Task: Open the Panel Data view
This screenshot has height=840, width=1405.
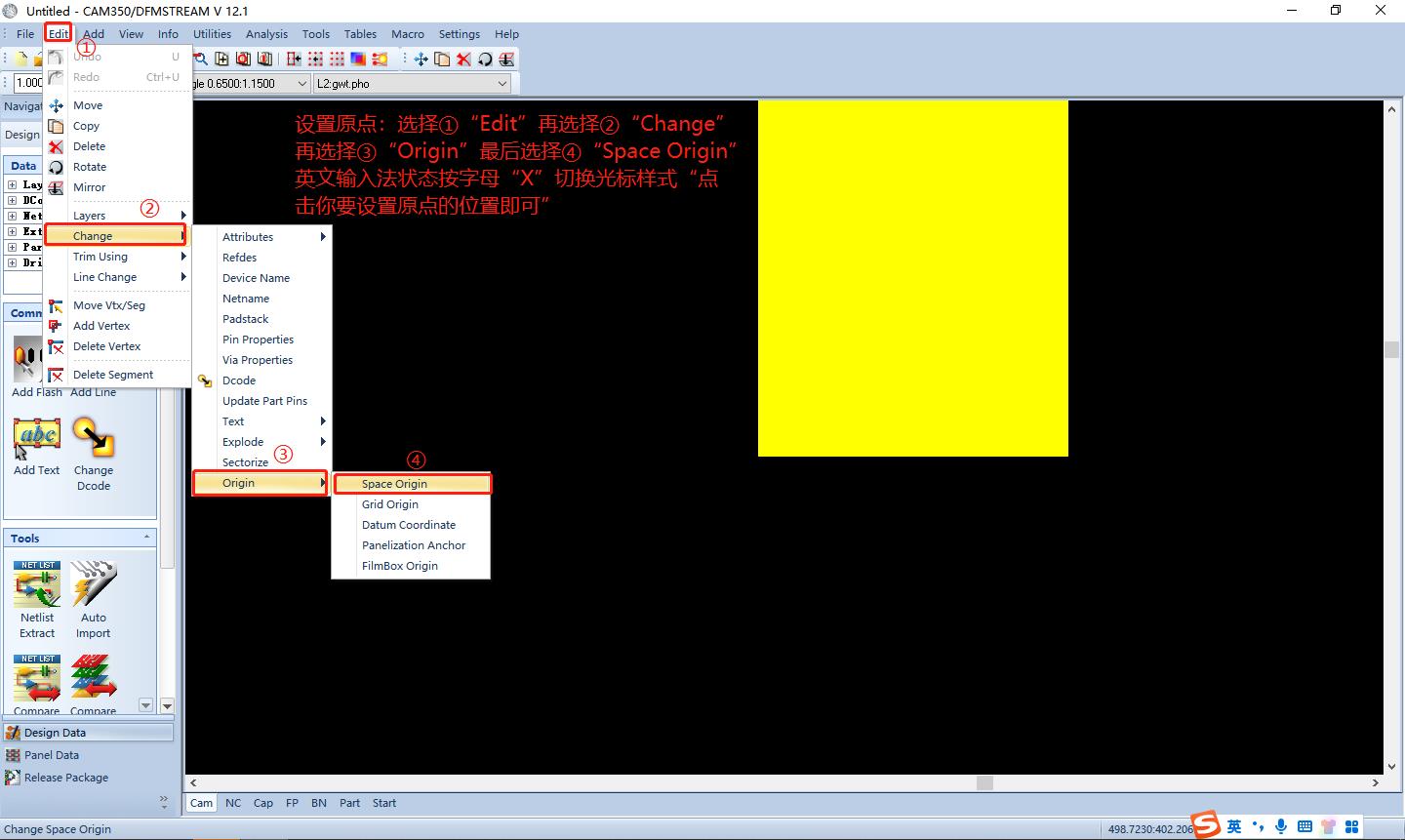Action: 51,754
